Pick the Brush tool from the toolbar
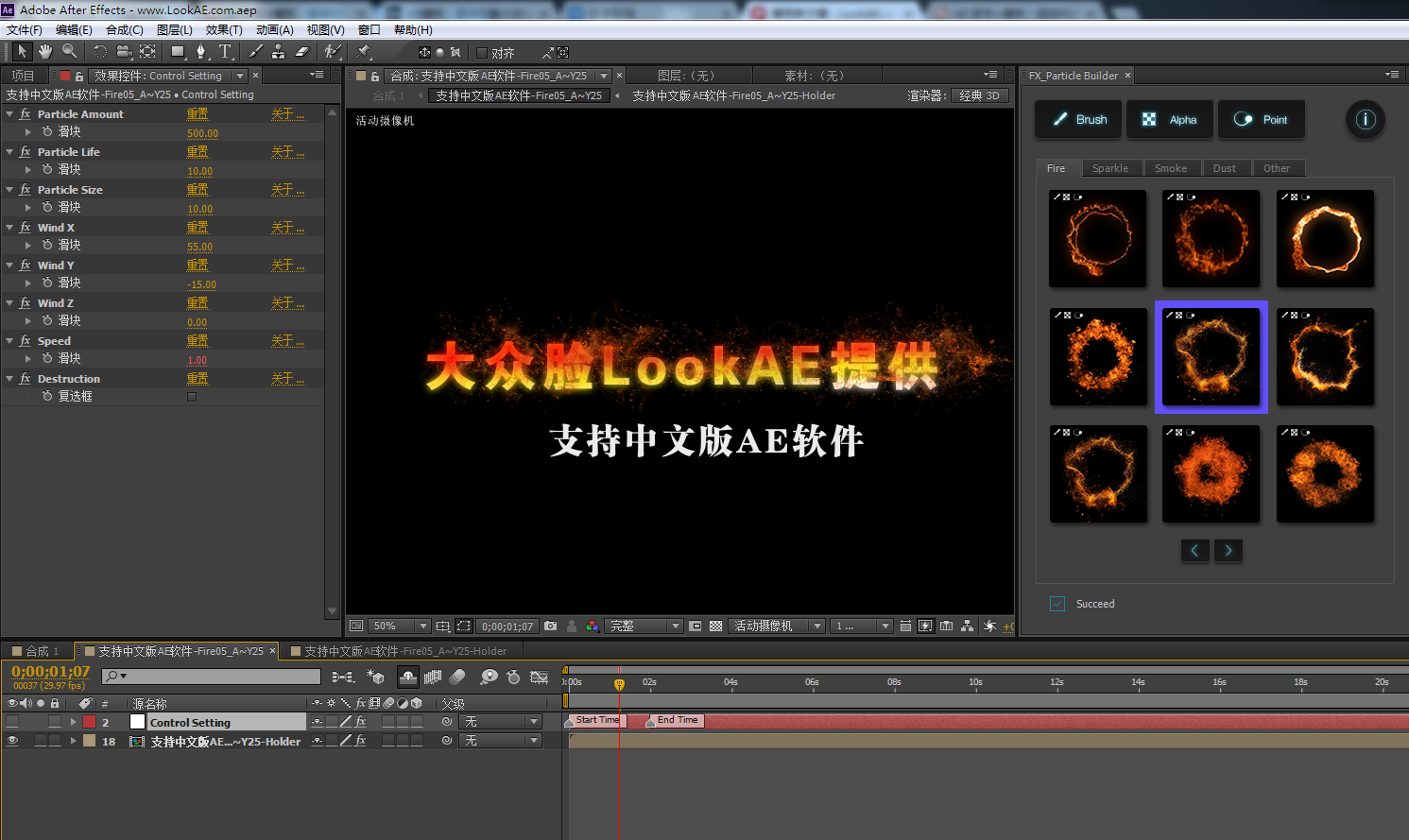Screen dimensions: 1409x840 (x=254, y=52)
